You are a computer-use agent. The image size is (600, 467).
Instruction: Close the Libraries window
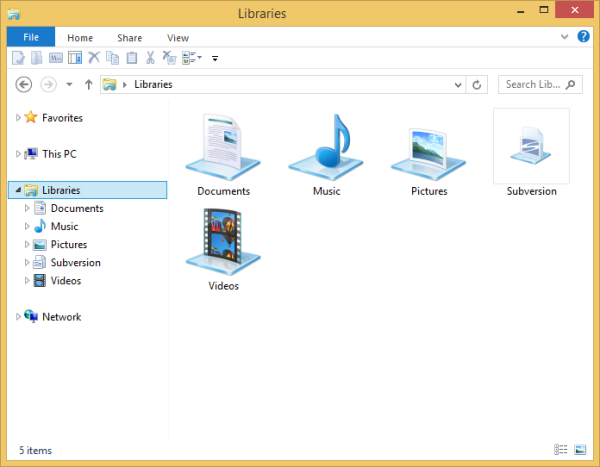tap(574, 10)
